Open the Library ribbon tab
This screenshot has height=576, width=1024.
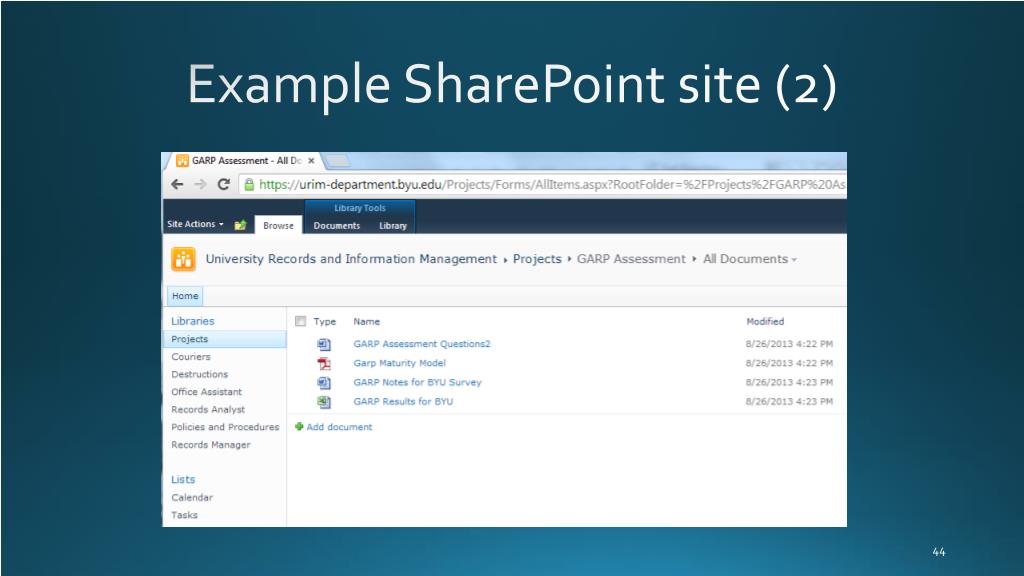tap(392, 225)
